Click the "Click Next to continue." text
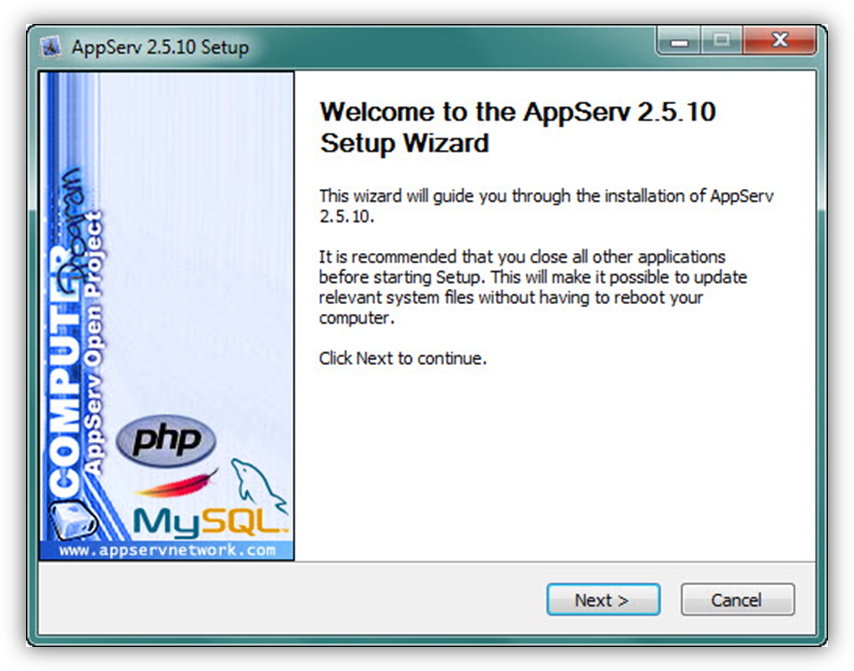The width and height of the screenshot is (854, 671). 402,357
